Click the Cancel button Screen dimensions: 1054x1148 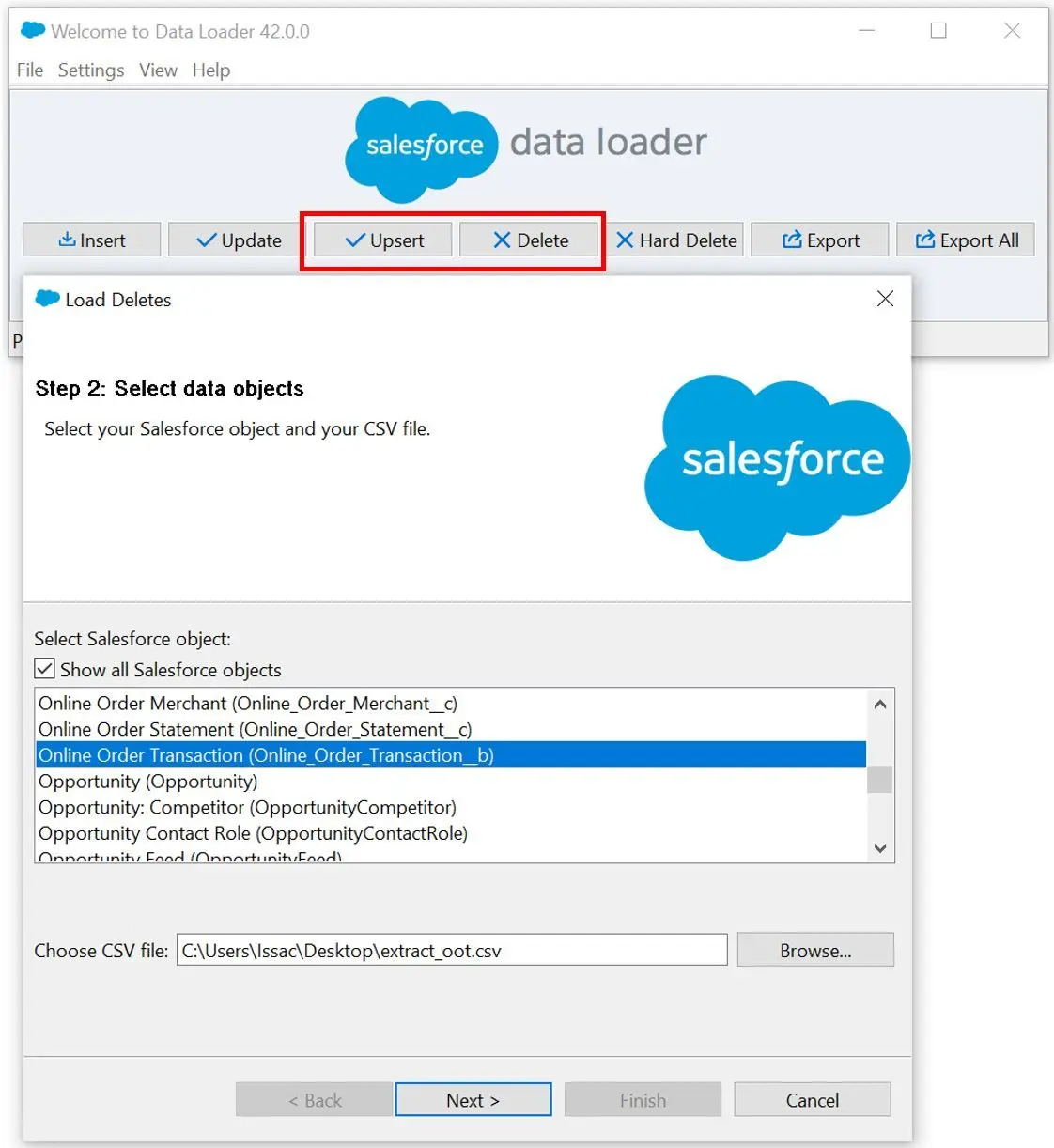[813, 1100]
